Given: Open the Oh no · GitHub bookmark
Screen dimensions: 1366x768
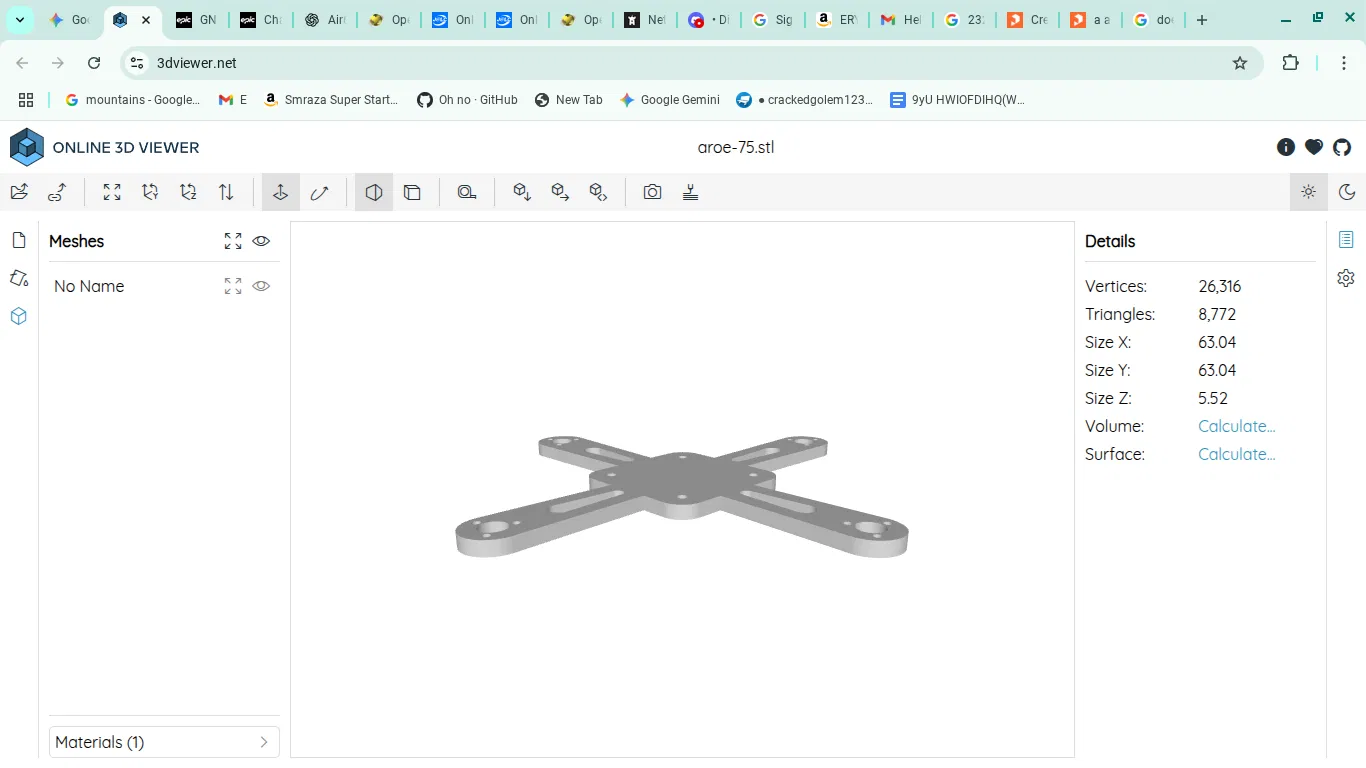Looking at the screenshot, I should click(467, 100).
